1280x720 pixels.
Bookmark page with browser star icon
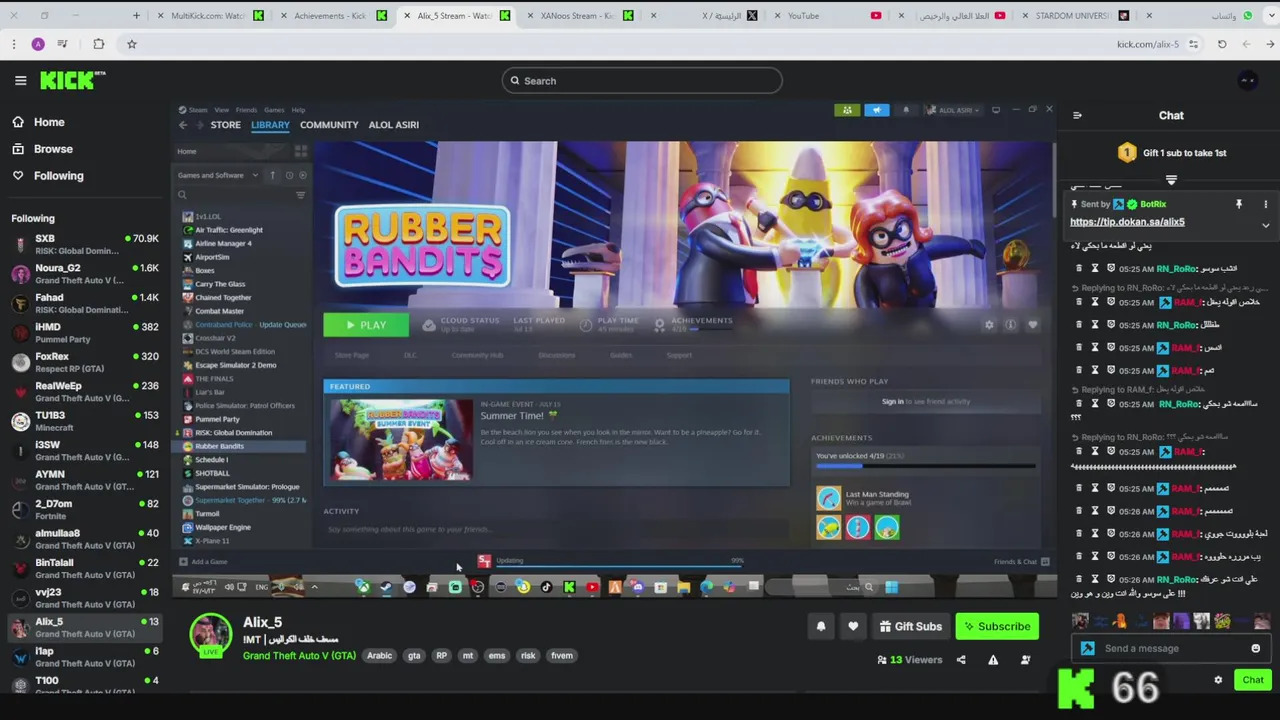pos(131,44)
